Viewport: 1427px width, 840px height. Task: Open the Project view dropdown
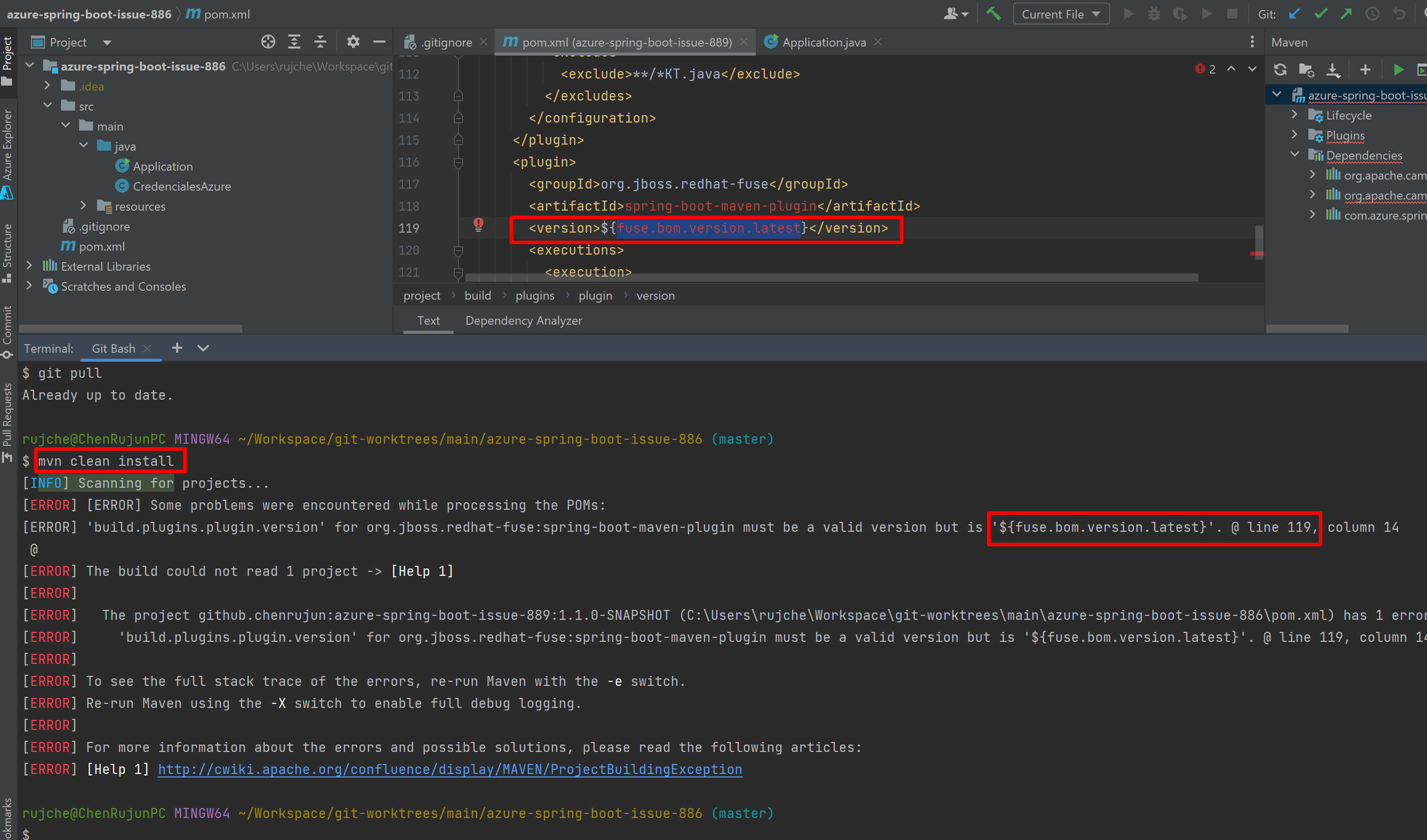(107, 43)
